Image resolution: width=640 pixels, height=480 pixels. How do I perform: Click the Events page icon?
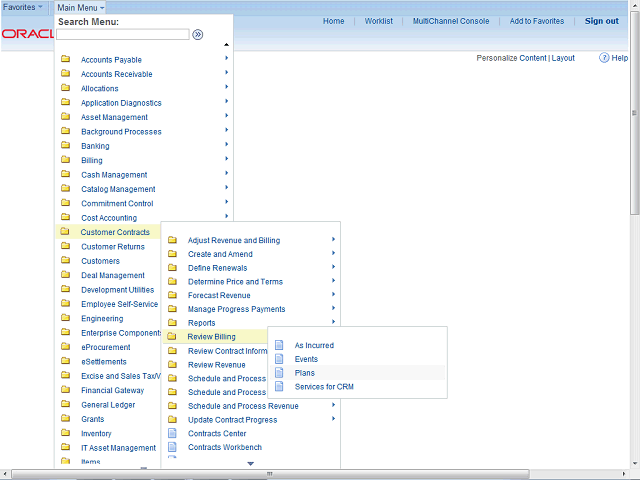click(279, 359)
